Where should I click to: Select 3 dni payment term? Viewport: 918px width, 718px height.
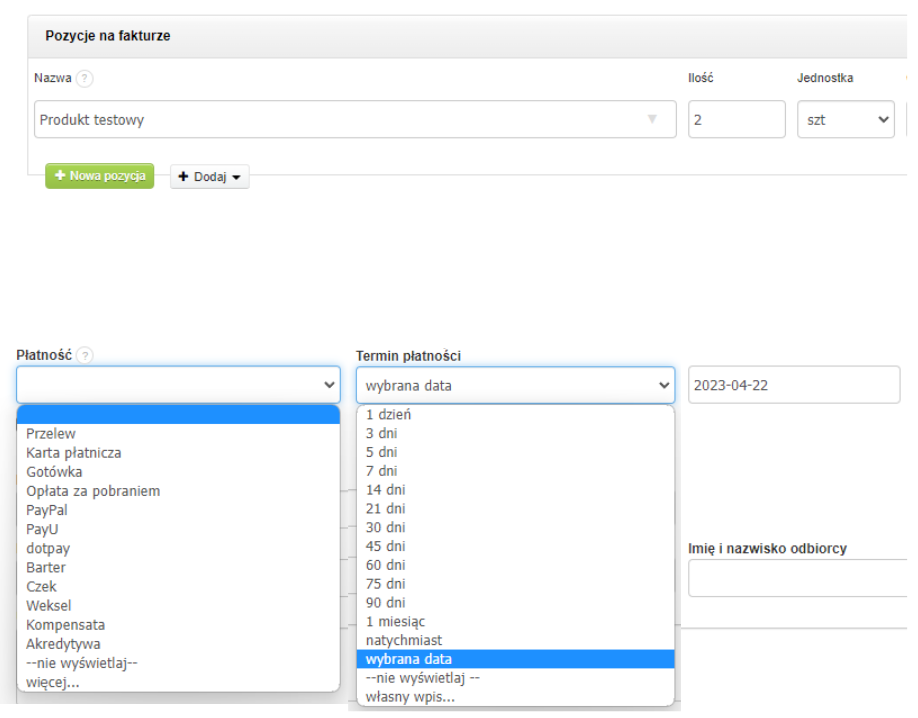(x=515, y=433)
